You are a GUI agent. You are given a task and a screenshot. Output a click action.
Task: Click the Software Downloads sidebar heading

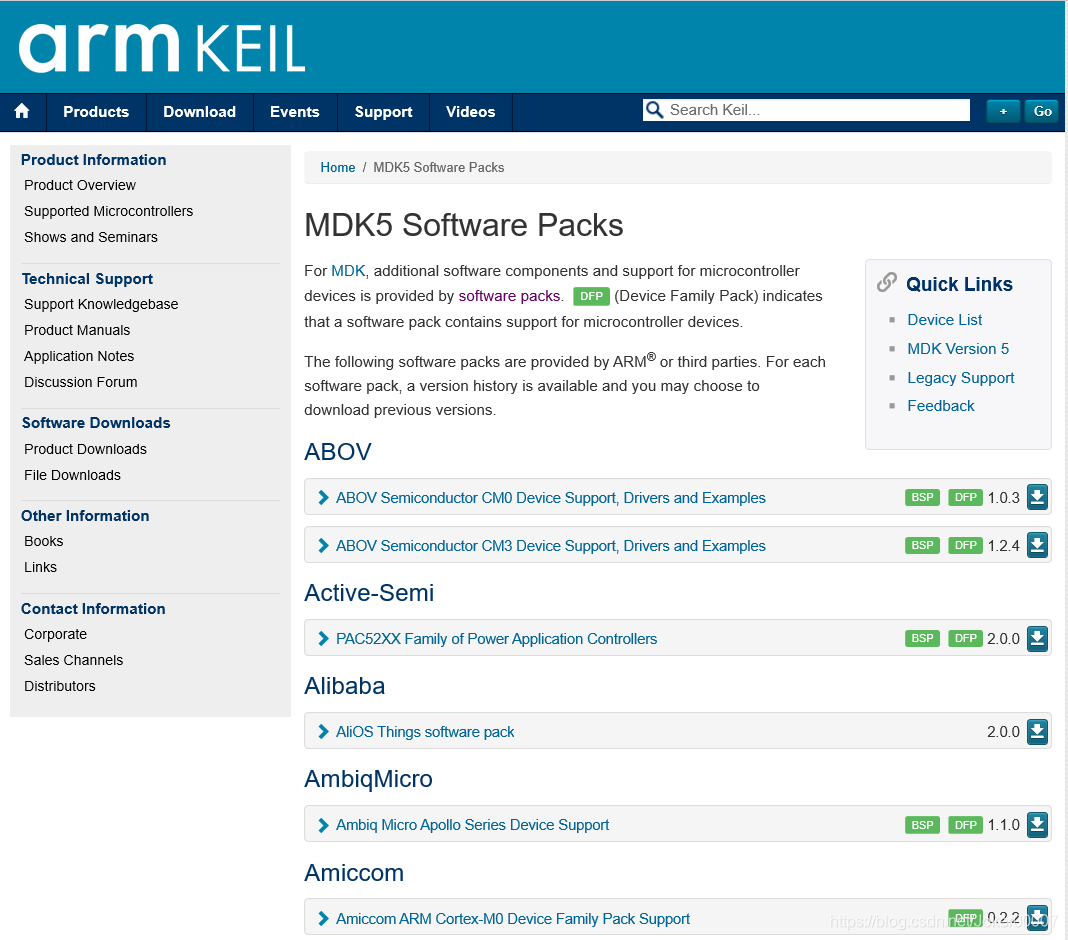96,423
